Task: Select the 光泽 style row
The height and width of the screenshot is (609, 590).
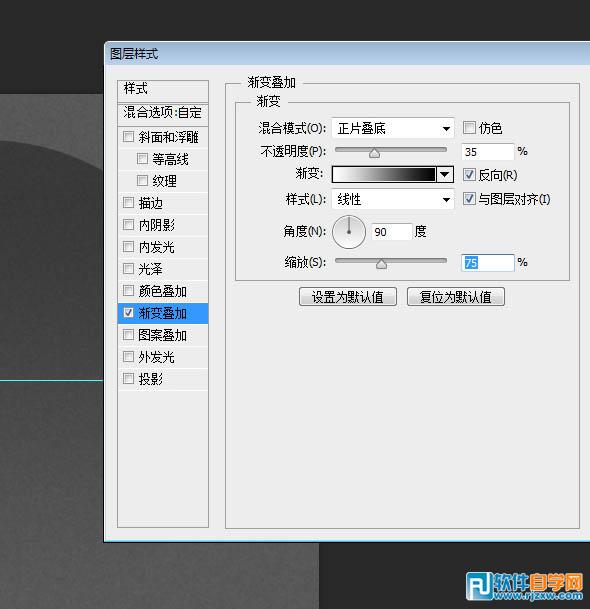Action: pyautogui.click(x=163, y=269)
